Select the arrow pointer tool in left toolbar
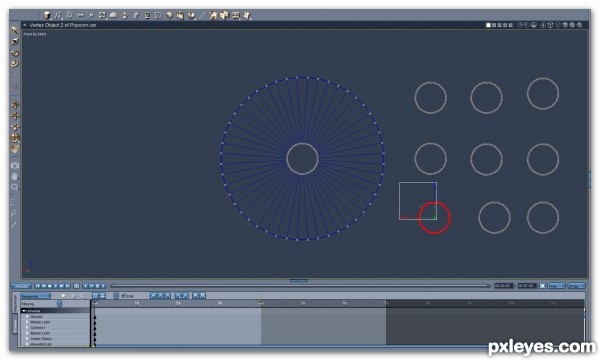This screenshot has height=360, width=600. 15,30
